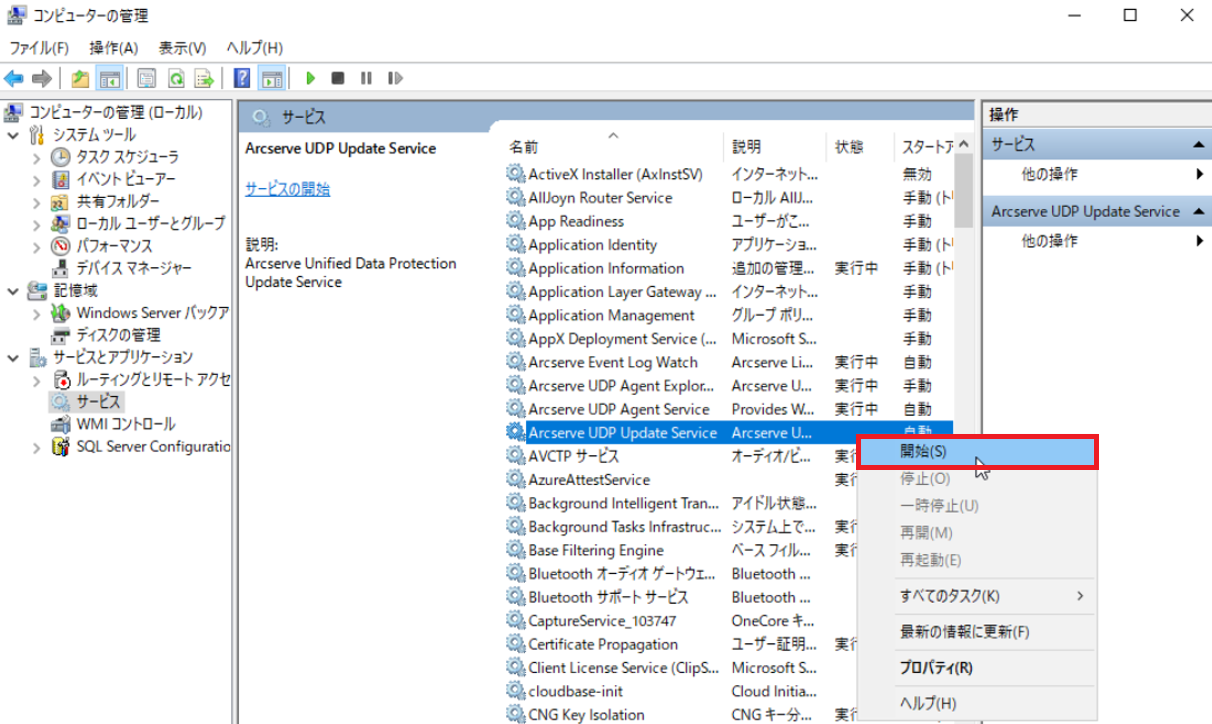The width and height of the screenshot is (1212, 724).
Task: Expand ルーティングとリモート アクセス chevron
Action: (x=37, y=379)
